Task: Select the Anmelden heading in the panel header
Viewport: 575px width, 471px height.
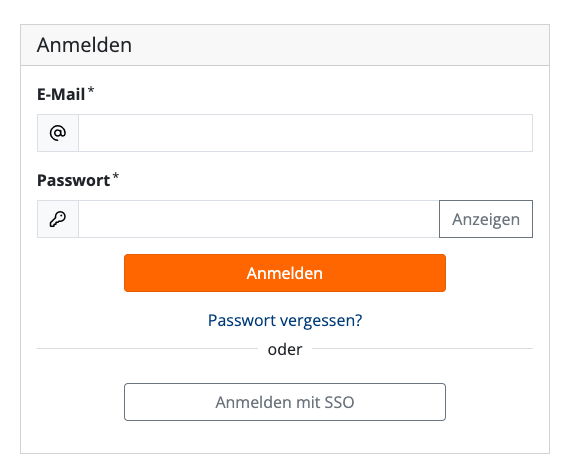Action: 84,45
